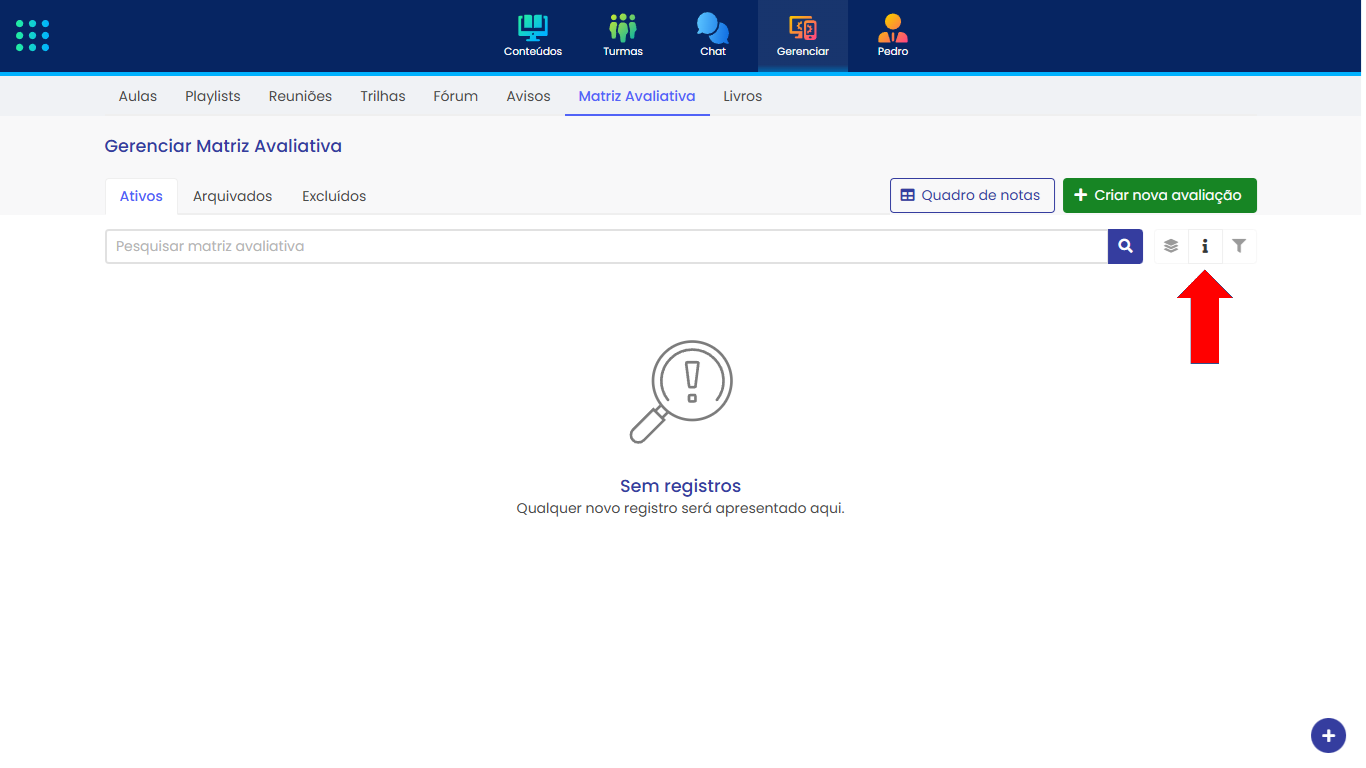The height and width of the screenshot is (768, 1366).
Task: Open the Avisos tab
Action: (529, 96)
